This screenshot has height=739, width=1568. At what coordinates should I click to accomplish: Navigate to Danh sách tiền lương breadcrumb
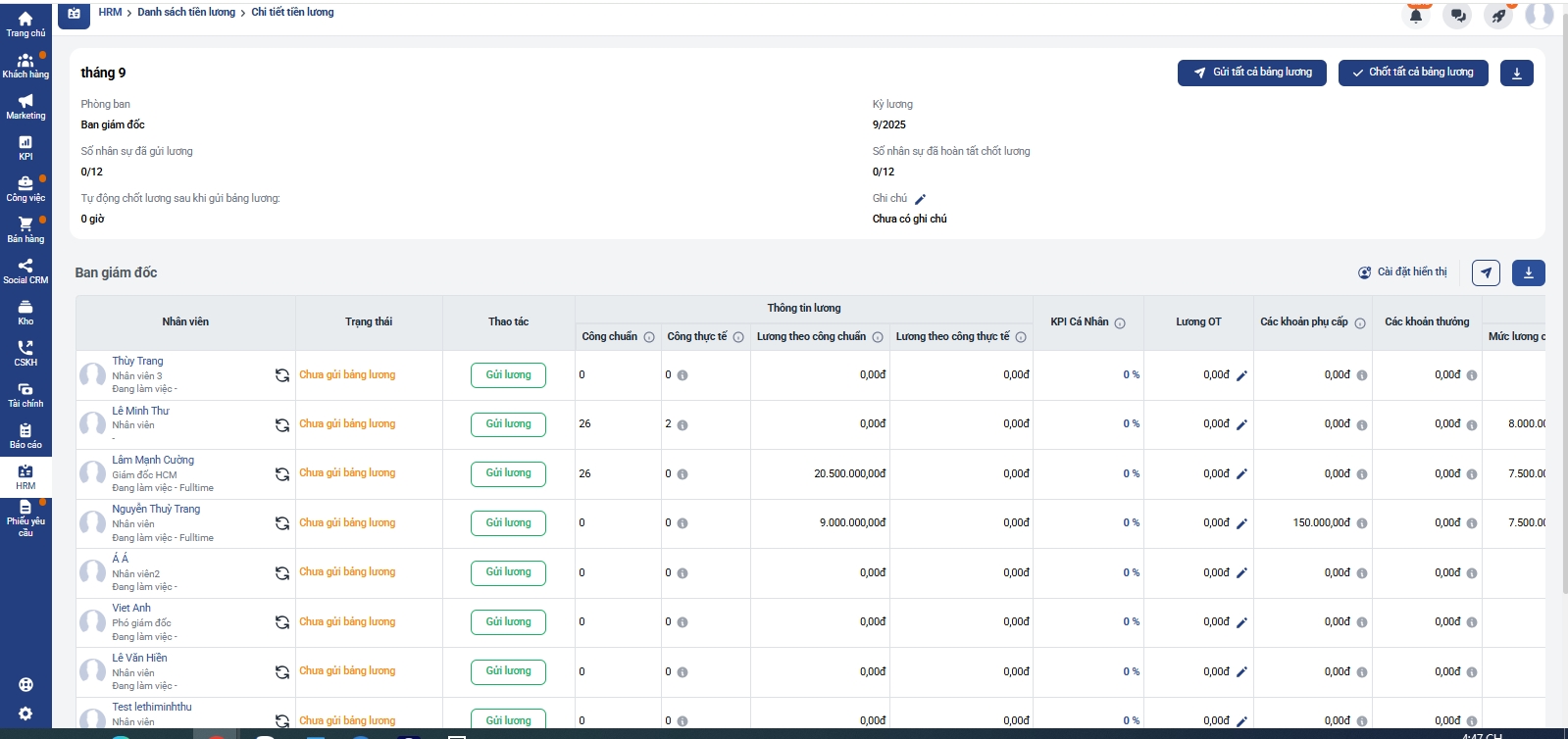[186, 12]
